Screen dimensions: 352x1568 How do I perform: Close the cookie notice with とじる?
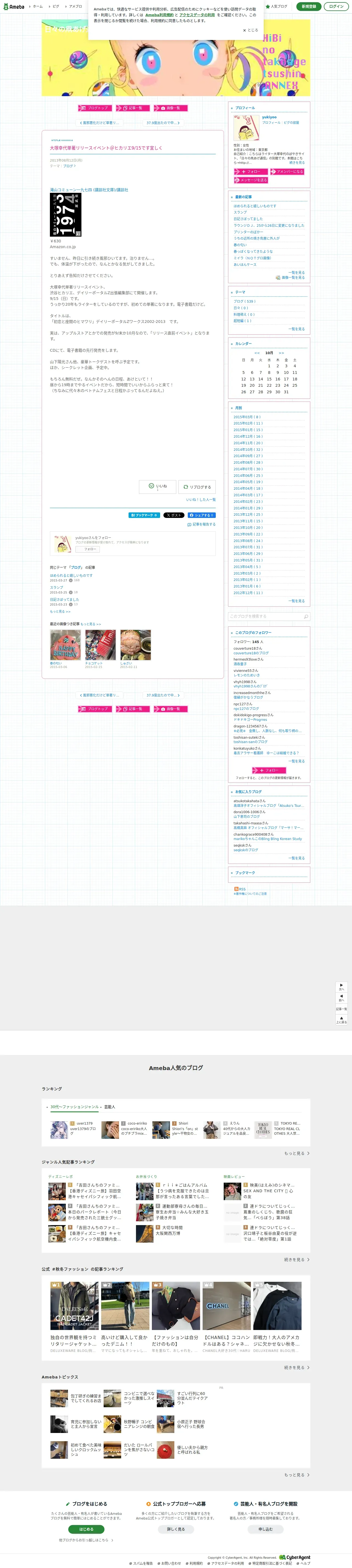pyautogui.click(x=251, y=30)
